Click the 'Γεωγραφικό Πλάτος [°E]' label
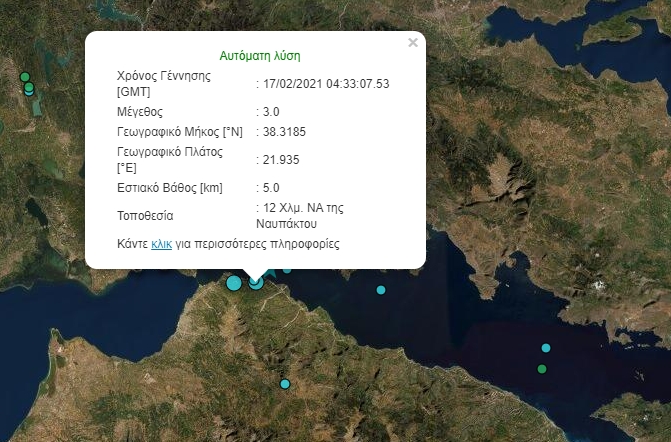671x442 pixels. [170, 160]
